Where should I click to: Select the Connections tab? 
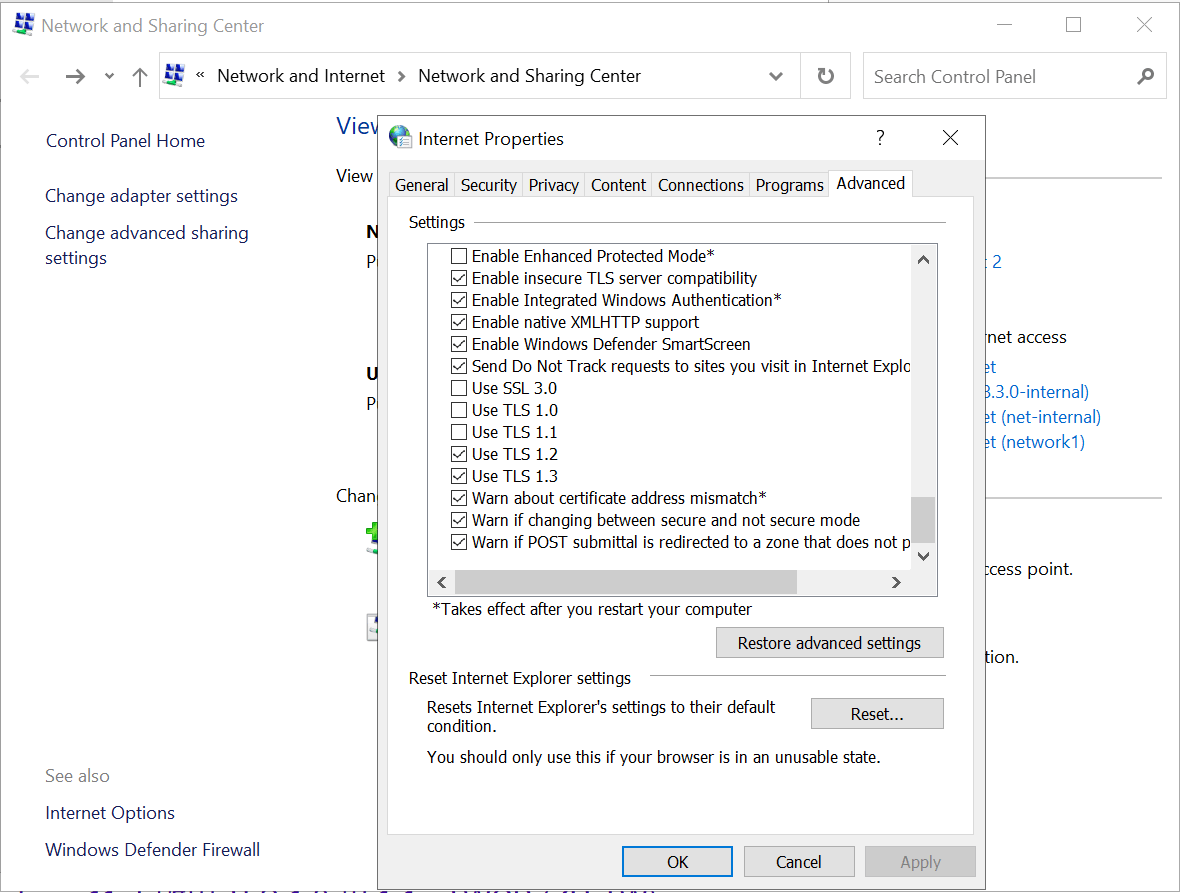[x=701, y=185]
